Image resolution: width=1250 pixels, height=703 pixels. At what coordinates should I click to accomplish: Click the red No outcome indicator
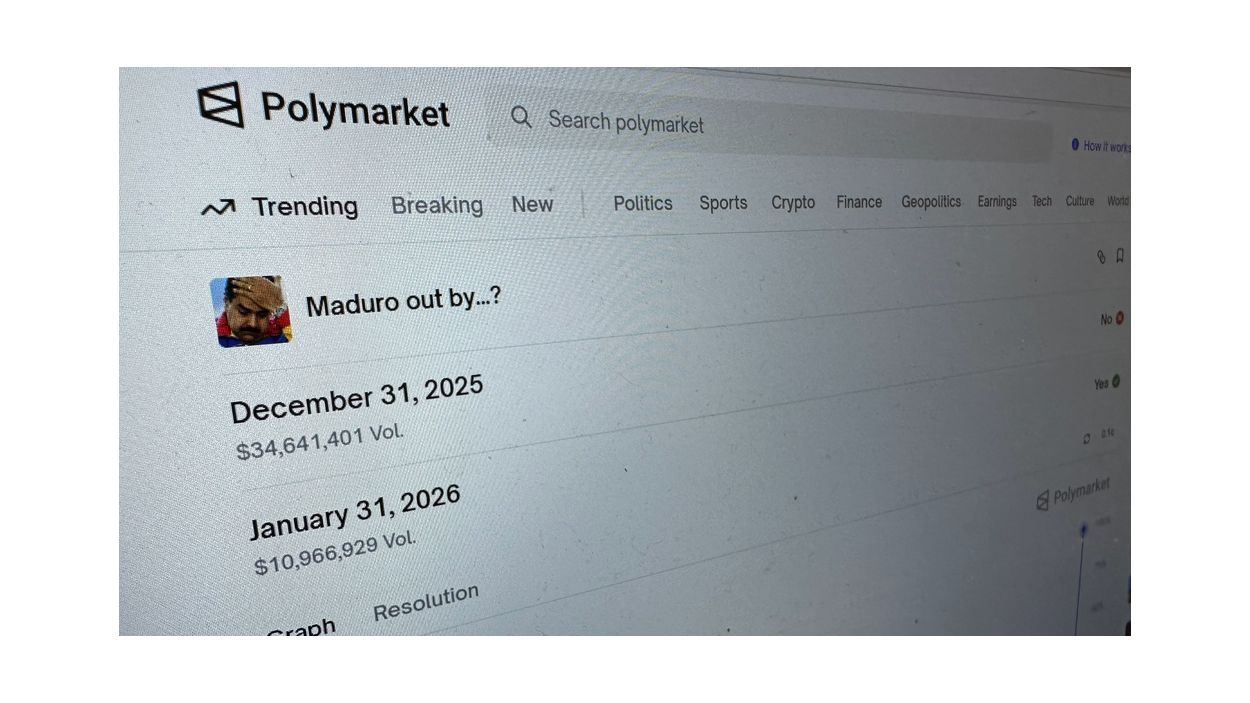(1119, 318)
